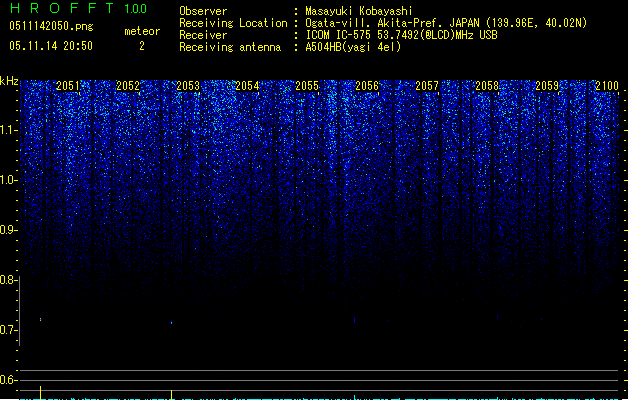Click the 0.8 kHz axis label

9,280
